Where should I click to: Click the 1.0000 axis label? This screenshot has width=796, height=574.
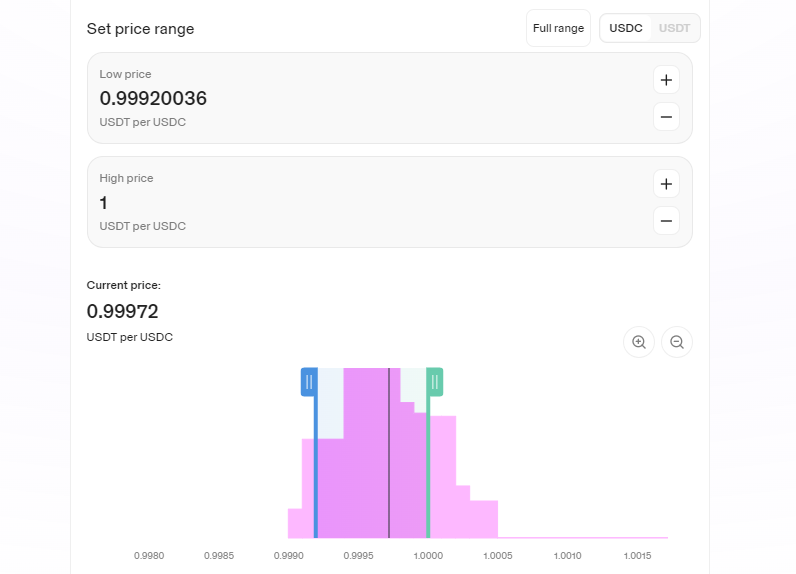428,556
